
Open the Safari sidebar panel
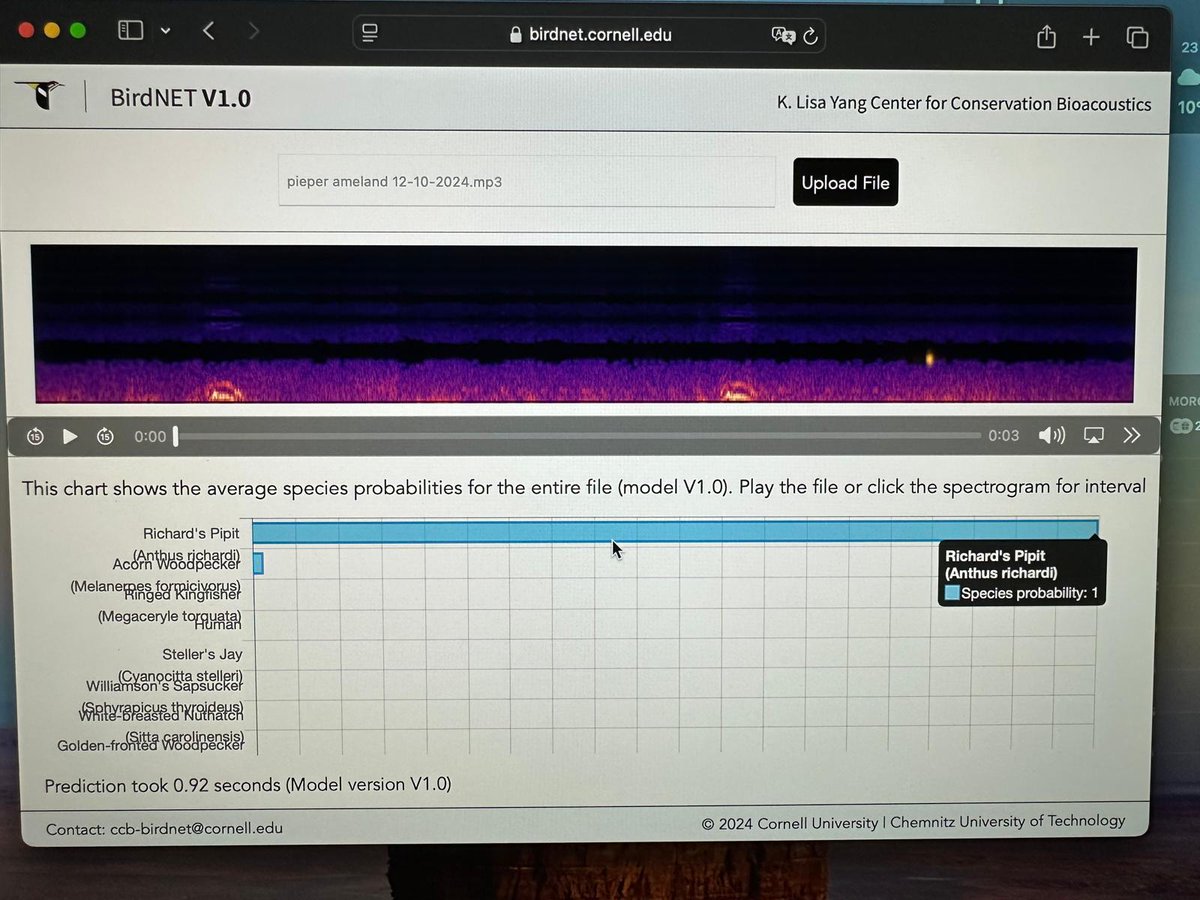[x=131, y=31]
